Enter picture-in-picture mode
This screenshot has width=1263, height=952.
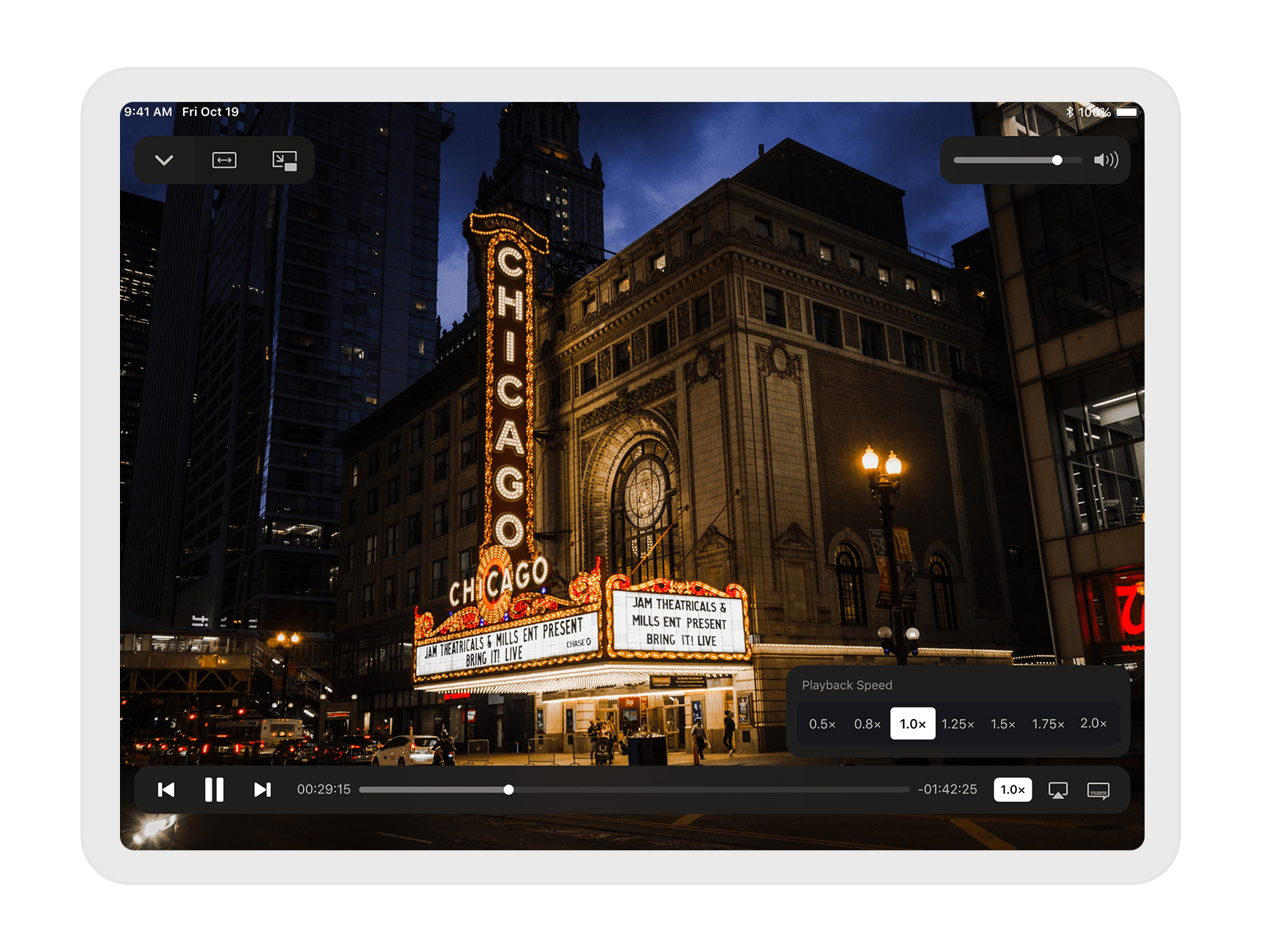point(284,160)
